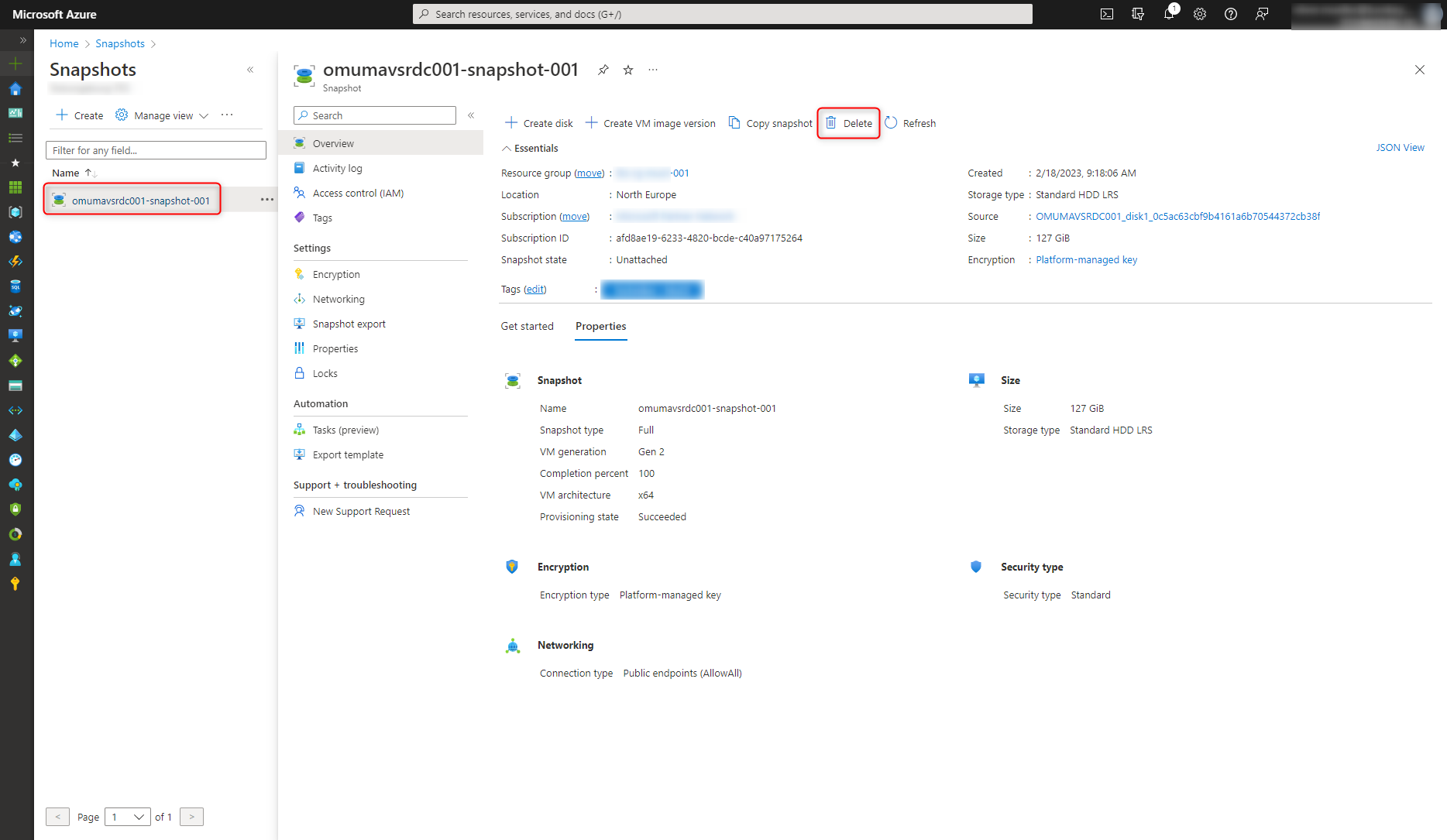Click the Copy snapshot icon
This screenshot has height=840, width=1447.
tap(734, 122)
